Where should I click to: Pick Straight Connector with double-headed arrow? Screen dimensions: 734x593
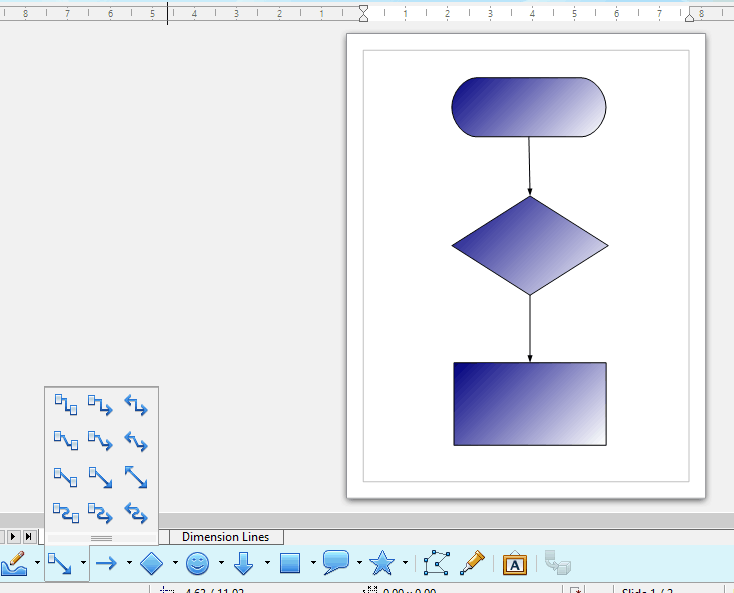(136, 477)
